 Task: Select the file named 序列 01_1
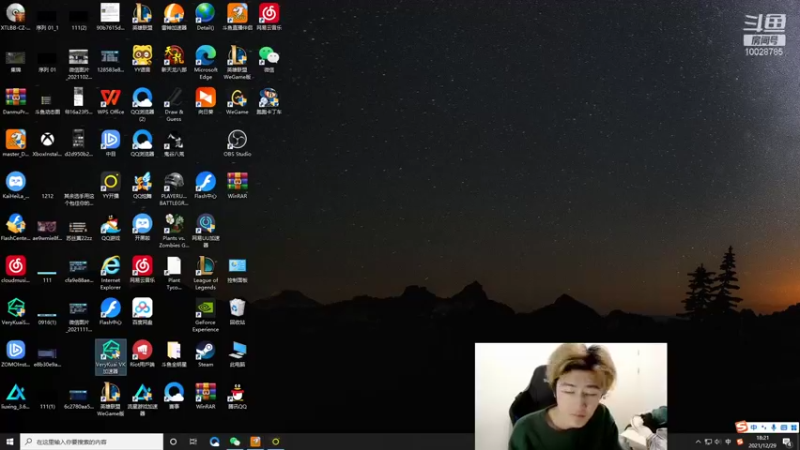(x=47, y=18)
